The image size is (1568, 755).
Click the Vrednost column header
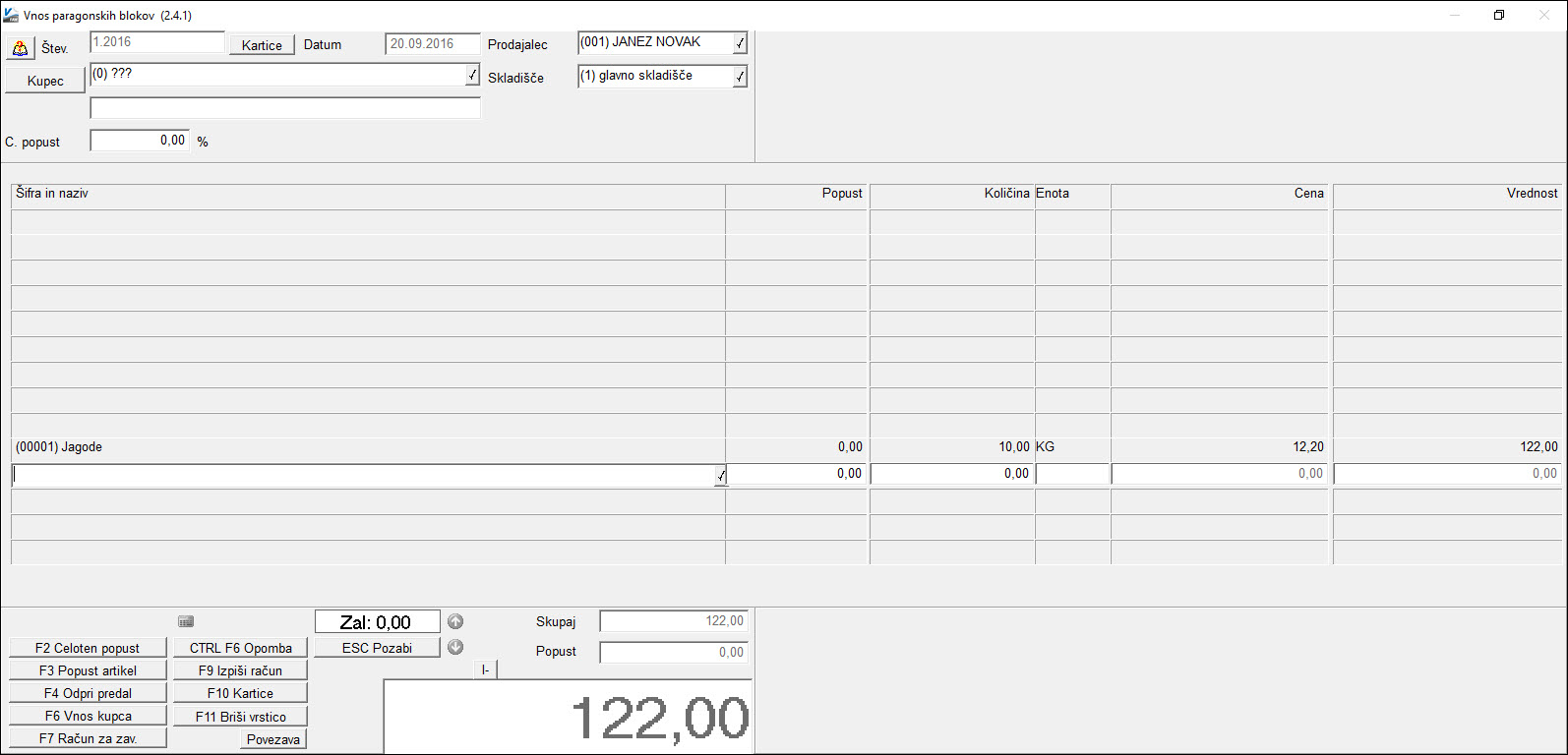(x=1448, y=194)
